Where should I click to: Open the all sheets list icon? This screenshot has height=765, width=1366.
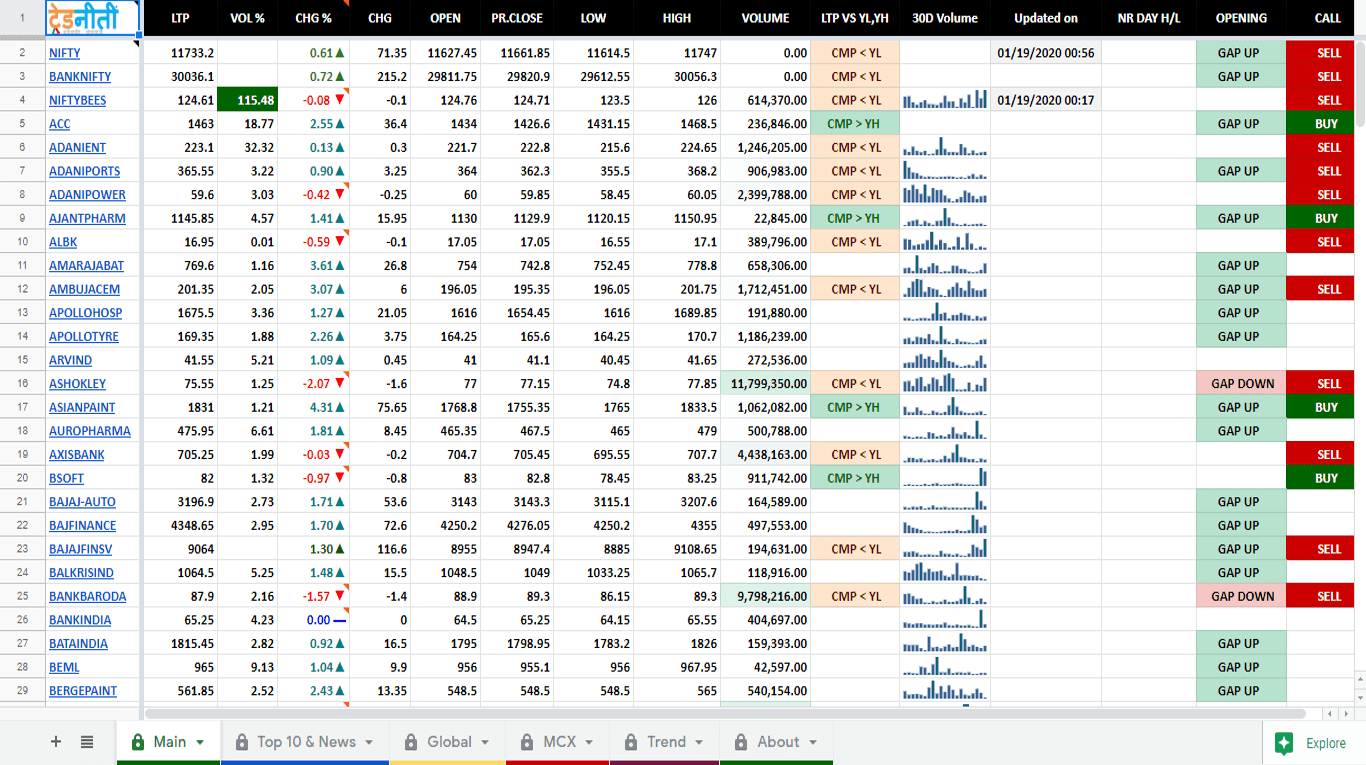[x=87, y=742]
